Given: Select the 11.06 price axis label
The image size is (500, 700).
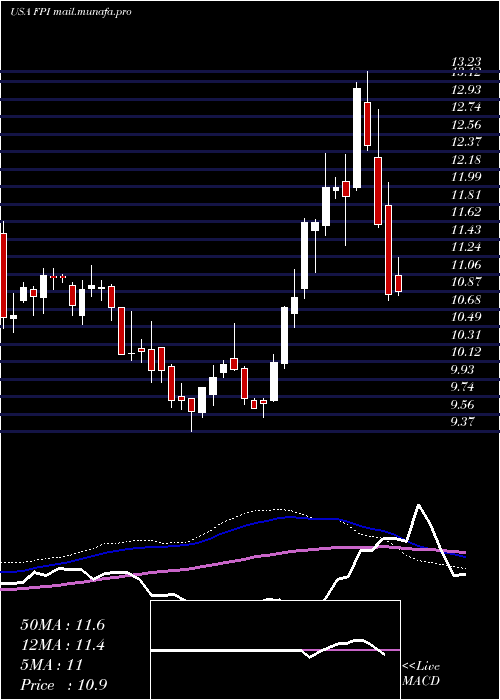Looking at the screenshot, I should (467, 265).
